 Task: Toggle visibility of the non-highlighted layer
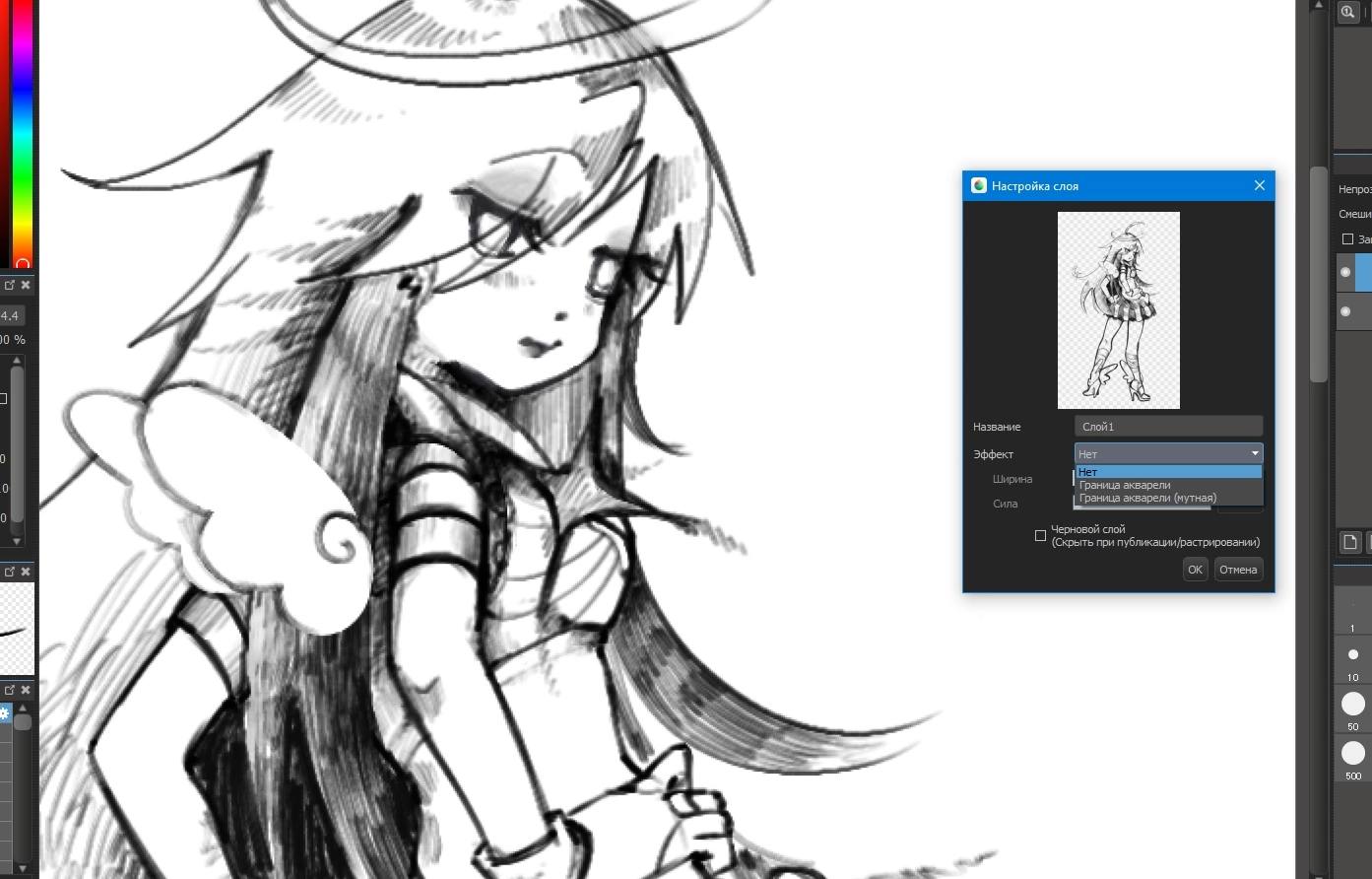(1345, 311)
